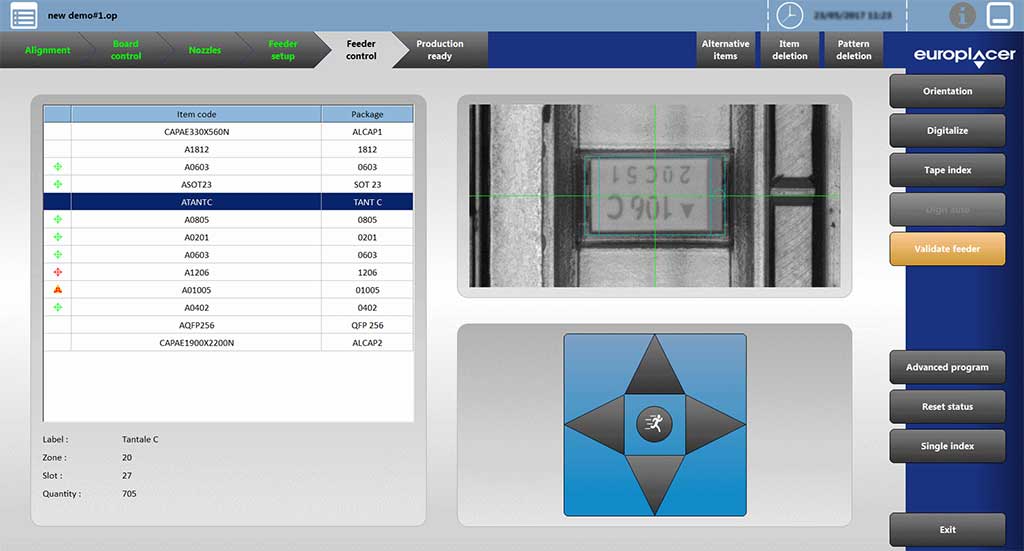Screen dimensions: 1024x551
Task: Select the AQFP256 row in table
Action: [x=196, y=325]
